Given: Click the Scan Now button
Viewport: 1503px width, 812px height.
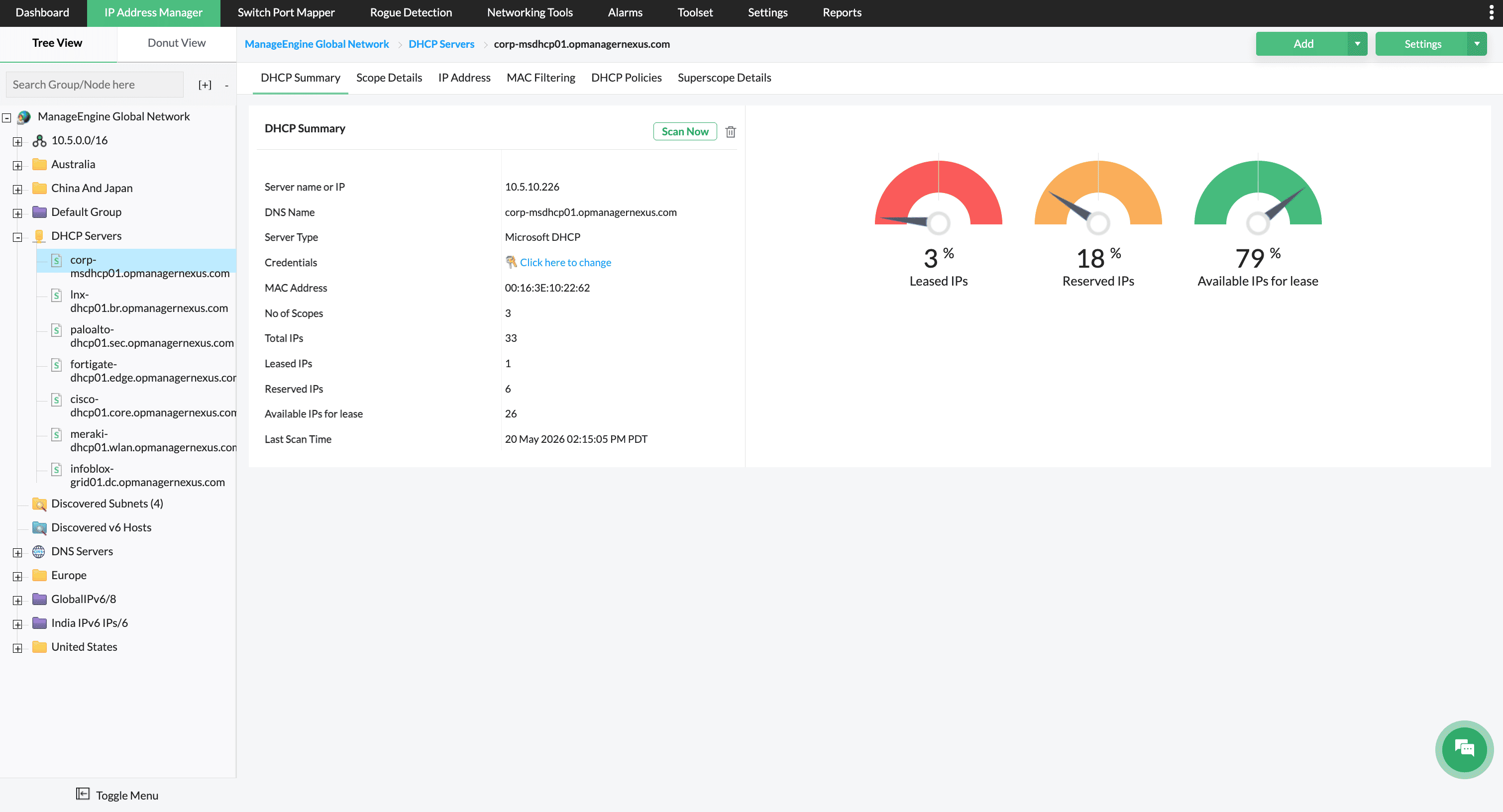Looking at the screenshot, I should click(685, 132).
